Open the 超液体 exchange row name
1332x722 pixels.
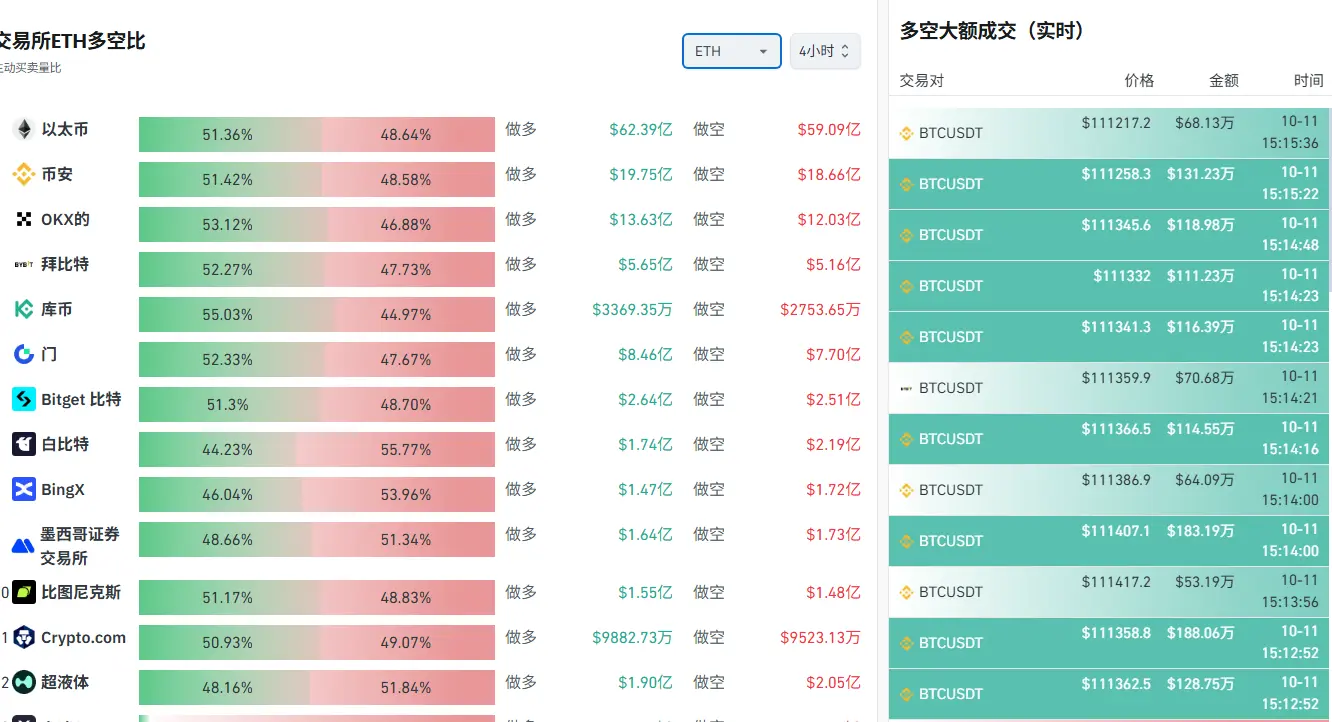pos(65,682)
